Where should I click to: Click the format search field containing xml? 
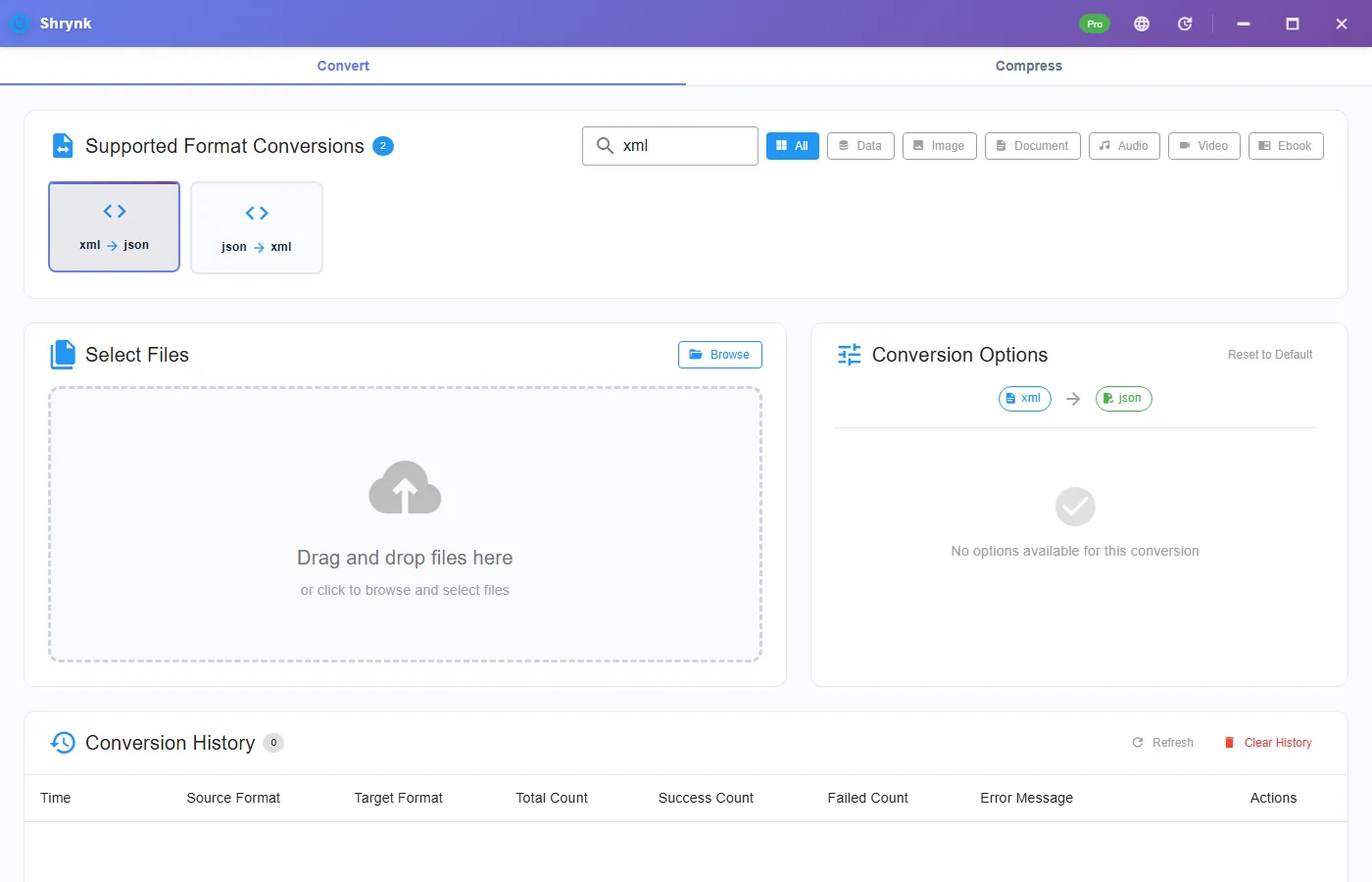tap(670, 146)
